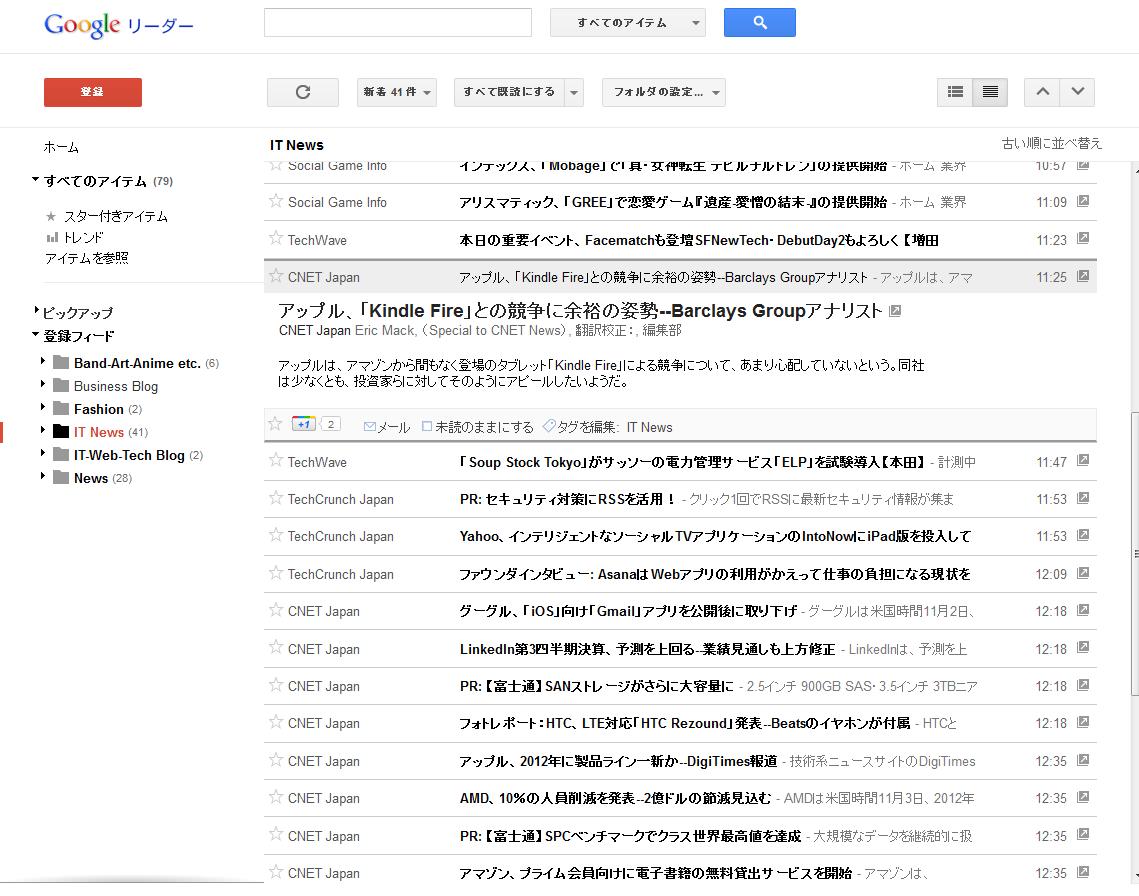Open フォルダの設定 dropdown
The width and height of the screenshot is (1139, 896).
664,92
